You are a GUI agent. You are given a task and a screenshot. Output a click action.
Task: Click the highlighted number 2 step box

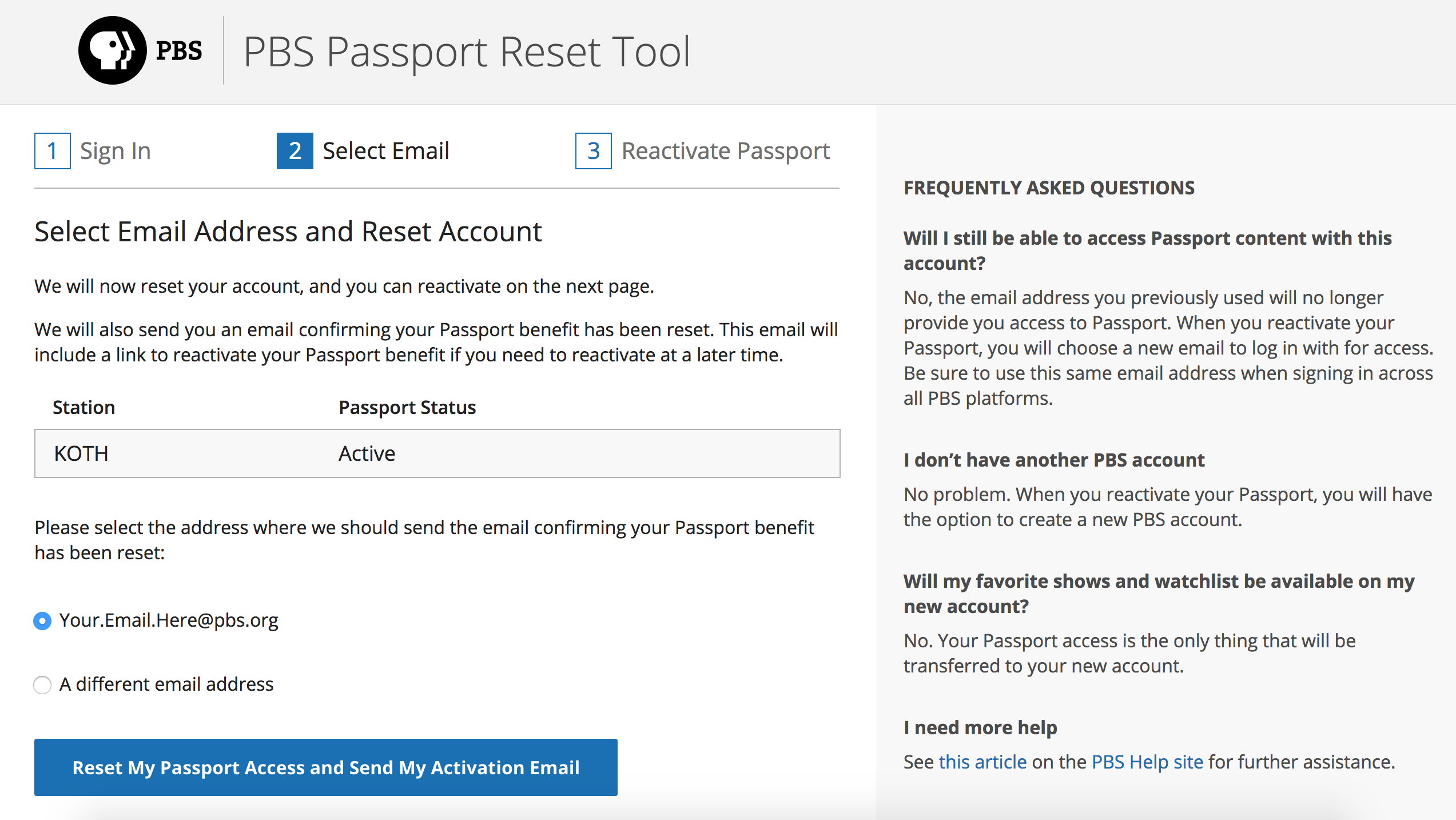click(295, 151)
